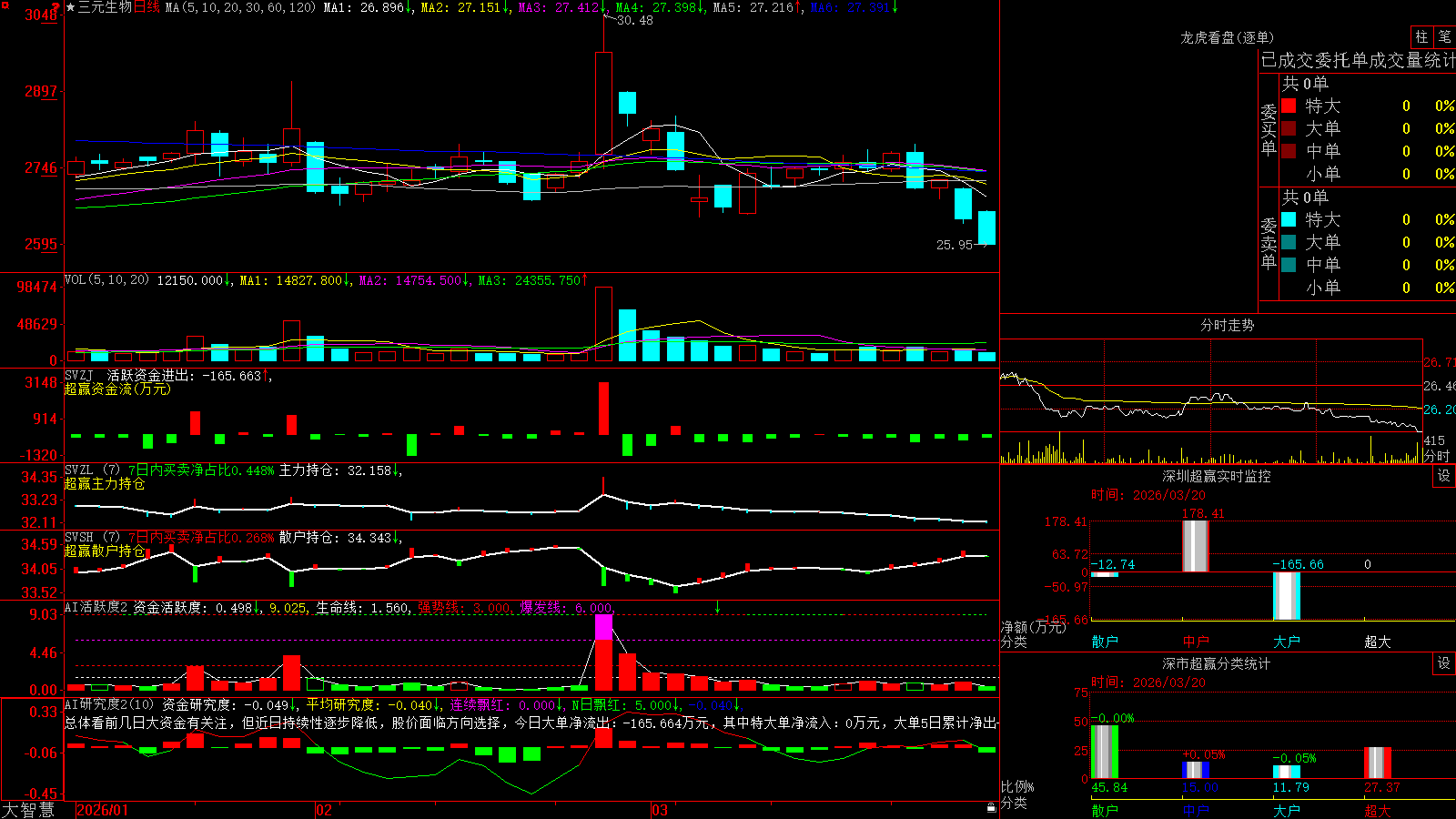Image resolution: width=1456 pixels, height=819 pixels.
Task: Click the red 特大 buy-order color swatch
Action: (x=1289, y=106)
